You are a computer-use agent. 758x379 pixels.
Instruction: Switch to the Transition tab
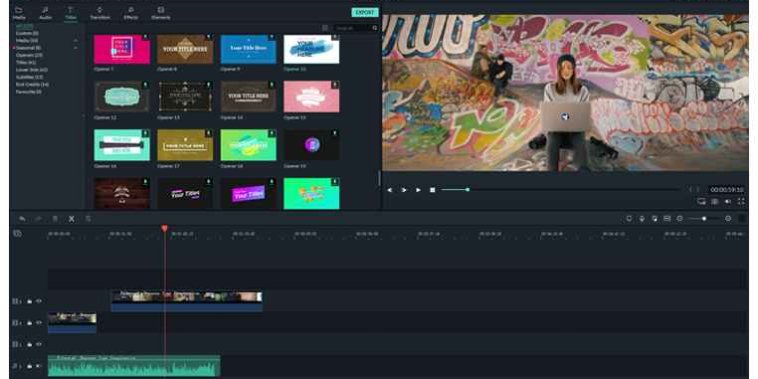click(100, 13)
